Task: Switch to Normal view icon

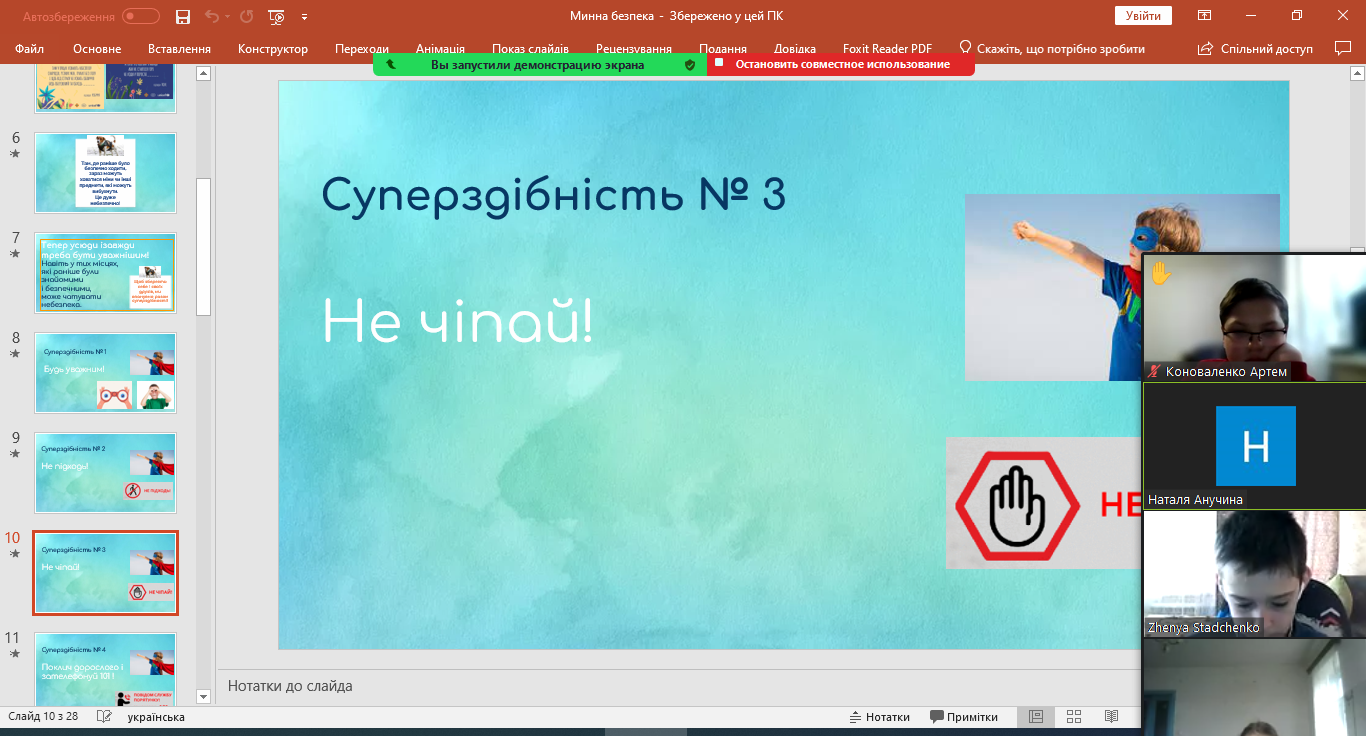Action: (x=1036, y=717)
